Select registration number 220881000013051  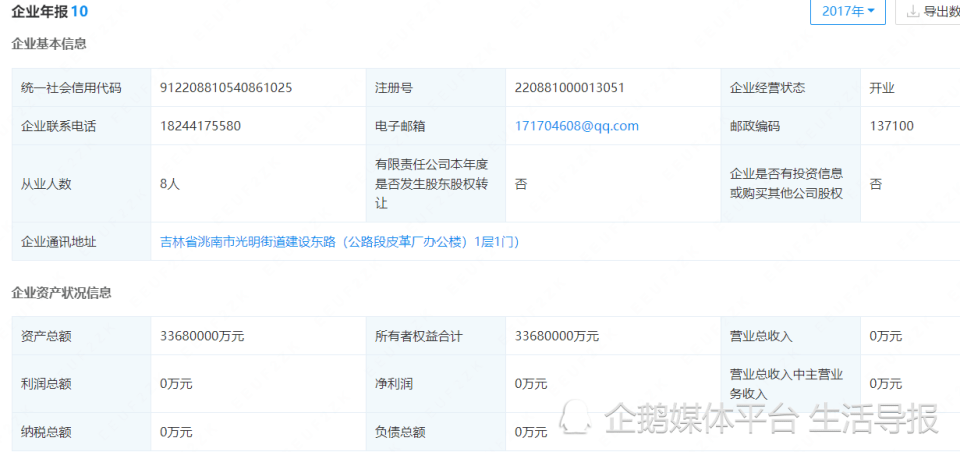[x=569, y=88]
